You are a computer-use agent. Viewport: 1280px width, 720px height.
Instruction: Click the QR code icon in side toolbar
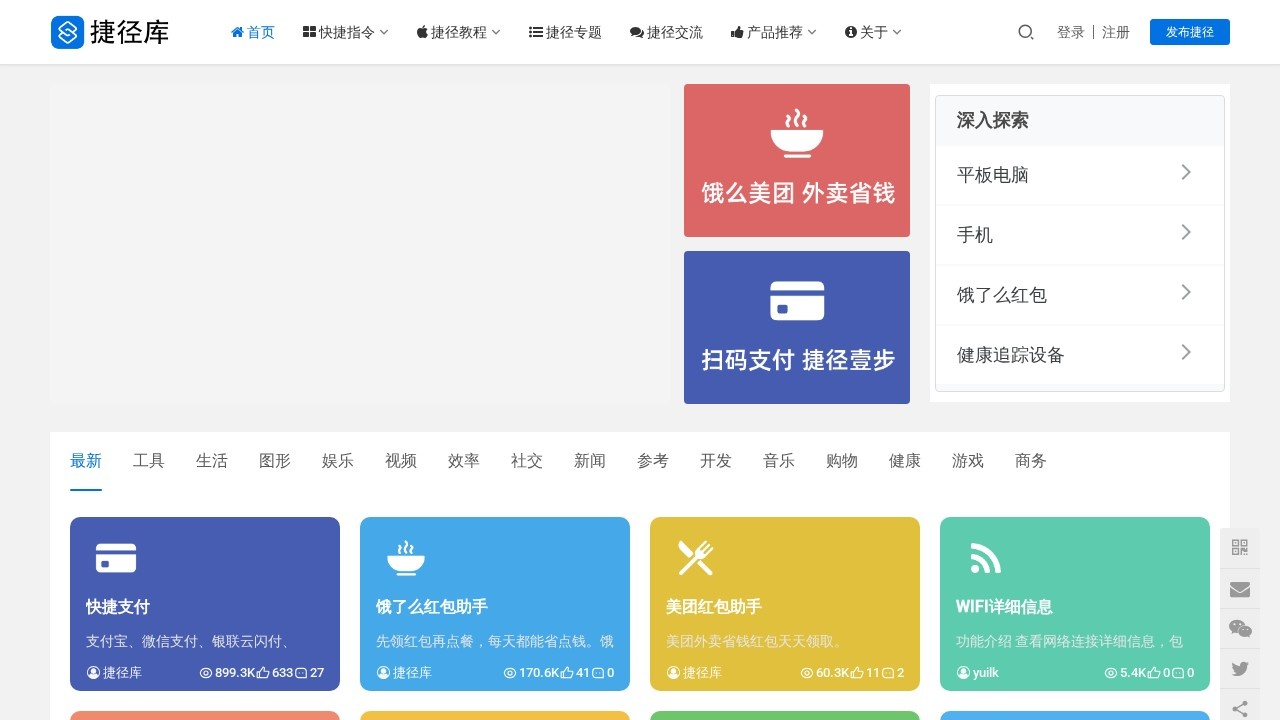pos(1240,547)
